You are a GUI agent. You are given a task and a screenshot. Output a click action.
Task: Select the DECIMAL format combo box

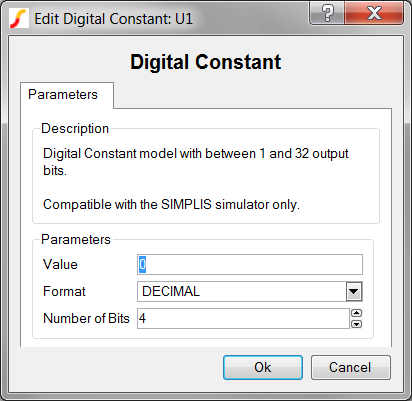click(250, 292)
